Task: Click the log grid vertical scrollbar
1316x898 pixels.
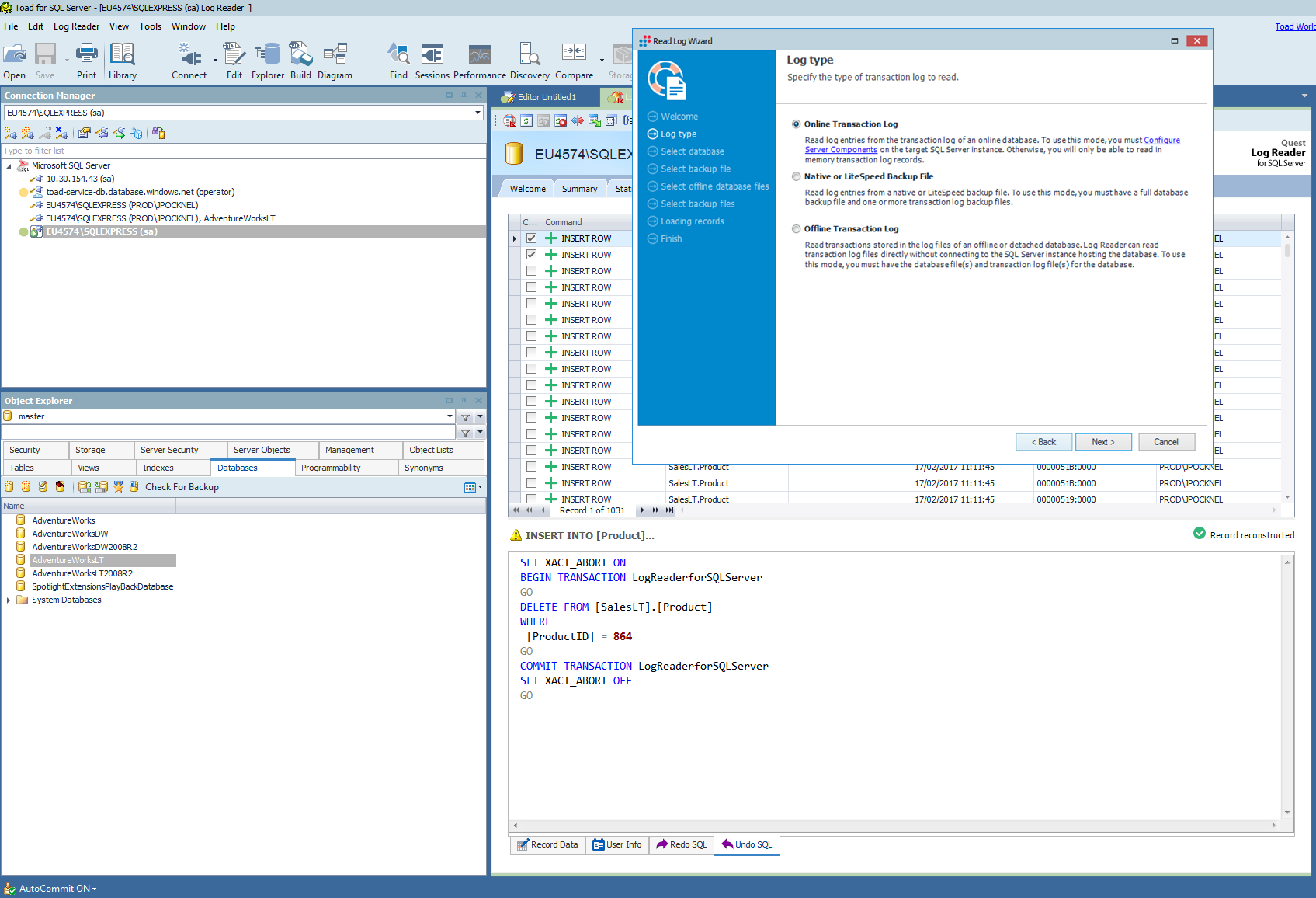Action: point(1287,367)
